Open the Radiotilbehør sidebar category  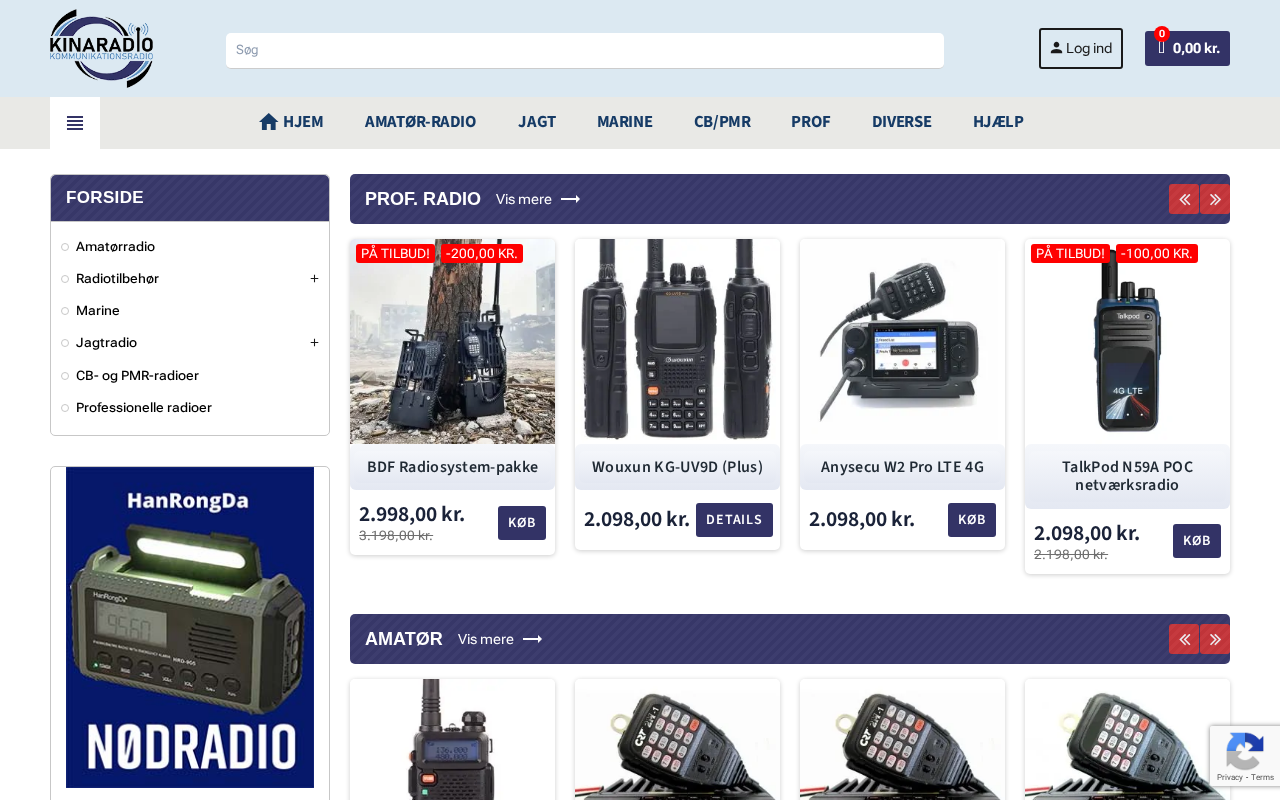117,278
